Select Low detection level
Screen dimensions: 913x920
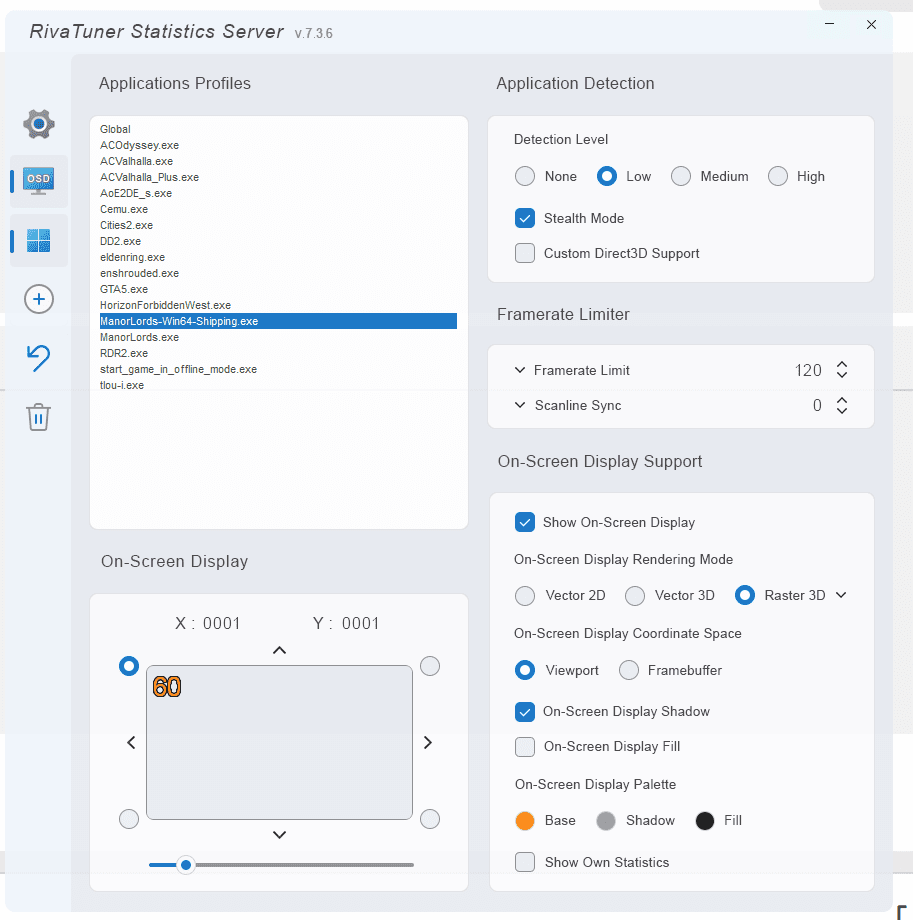click(607, 176)
